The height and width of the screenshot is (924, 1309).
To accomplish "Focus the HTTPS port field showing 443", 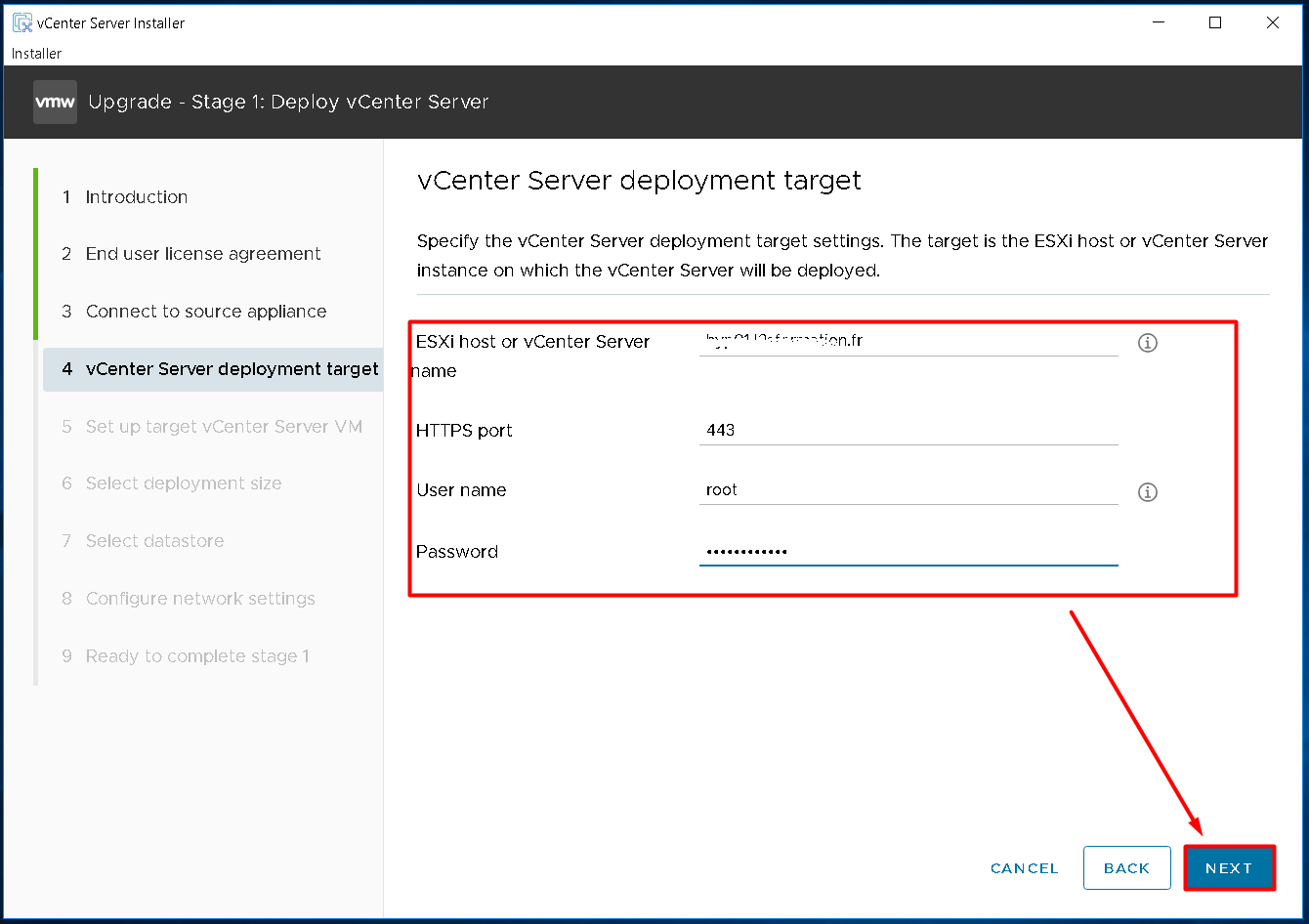I will click(x=908, y=430).
